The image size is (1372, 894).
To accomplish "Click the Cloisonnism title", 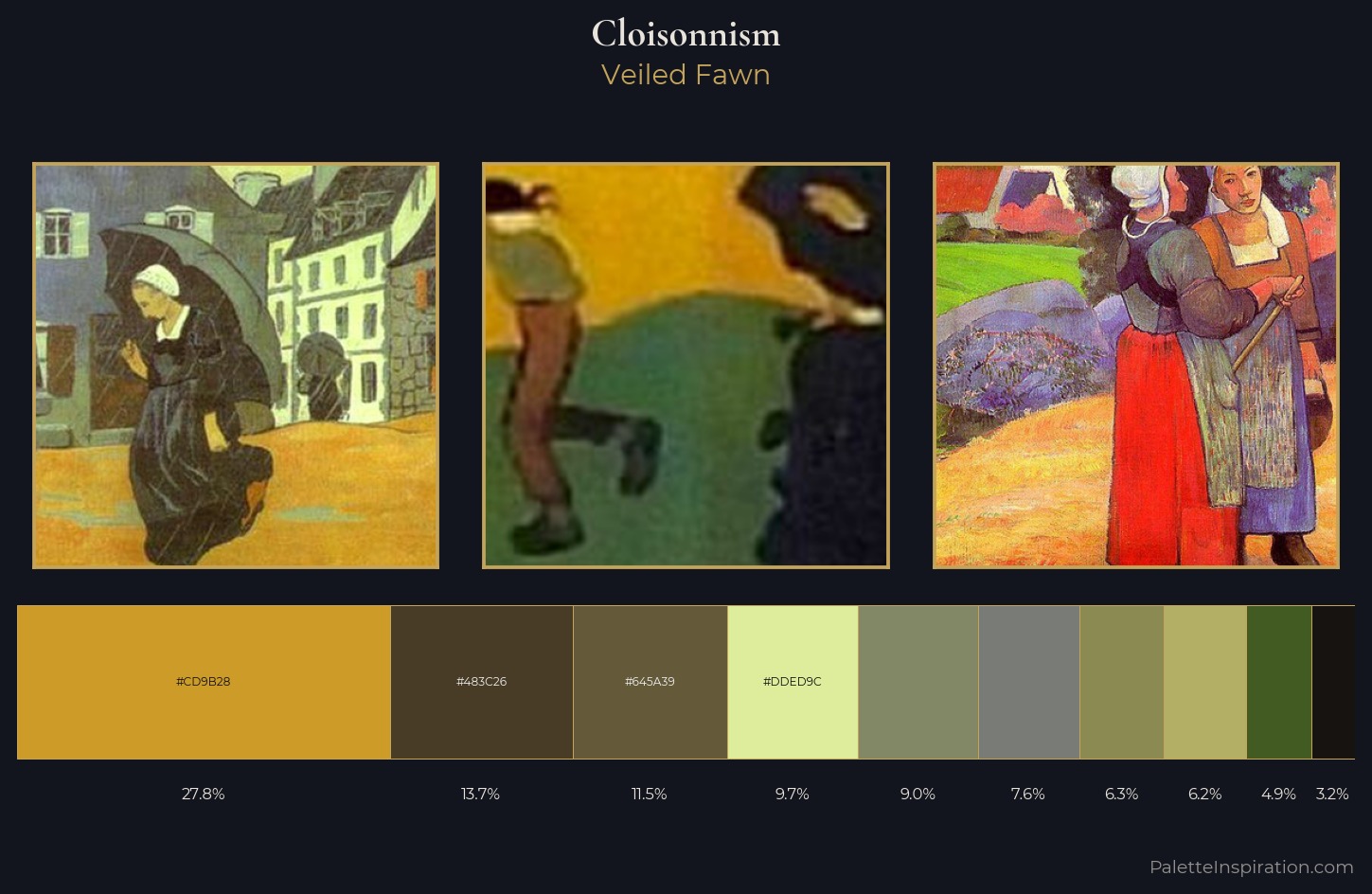I will click(x=686, y=34).
